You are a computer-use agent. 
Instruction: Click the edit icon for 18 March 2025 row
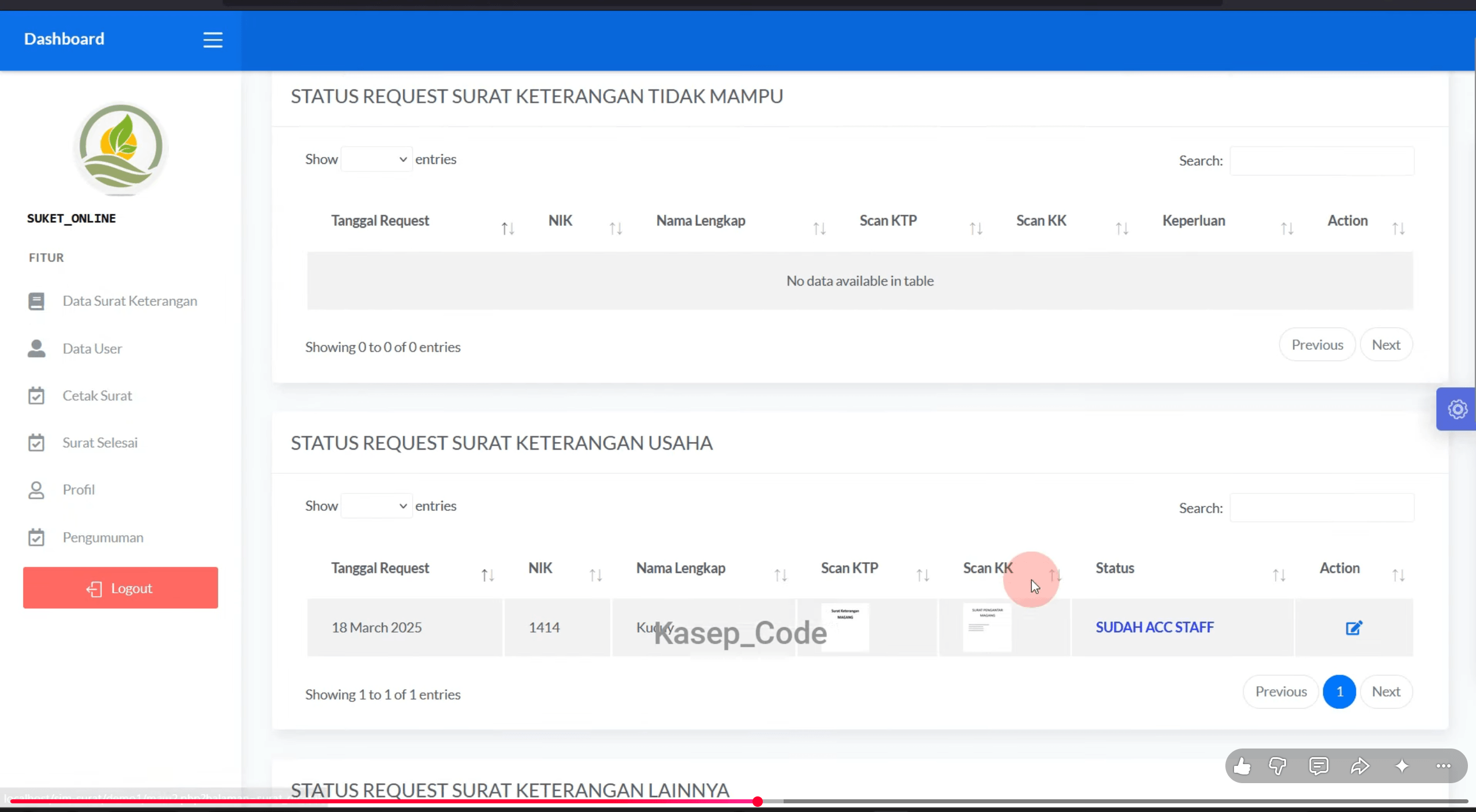(x=1354, y=628)
